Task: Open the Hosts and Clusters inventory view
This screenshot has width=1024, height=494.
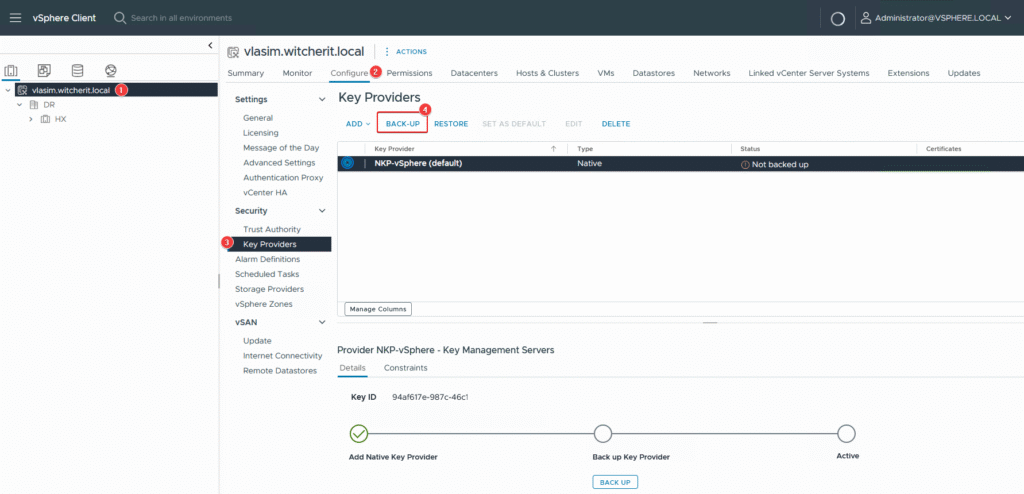Action: 11,71
